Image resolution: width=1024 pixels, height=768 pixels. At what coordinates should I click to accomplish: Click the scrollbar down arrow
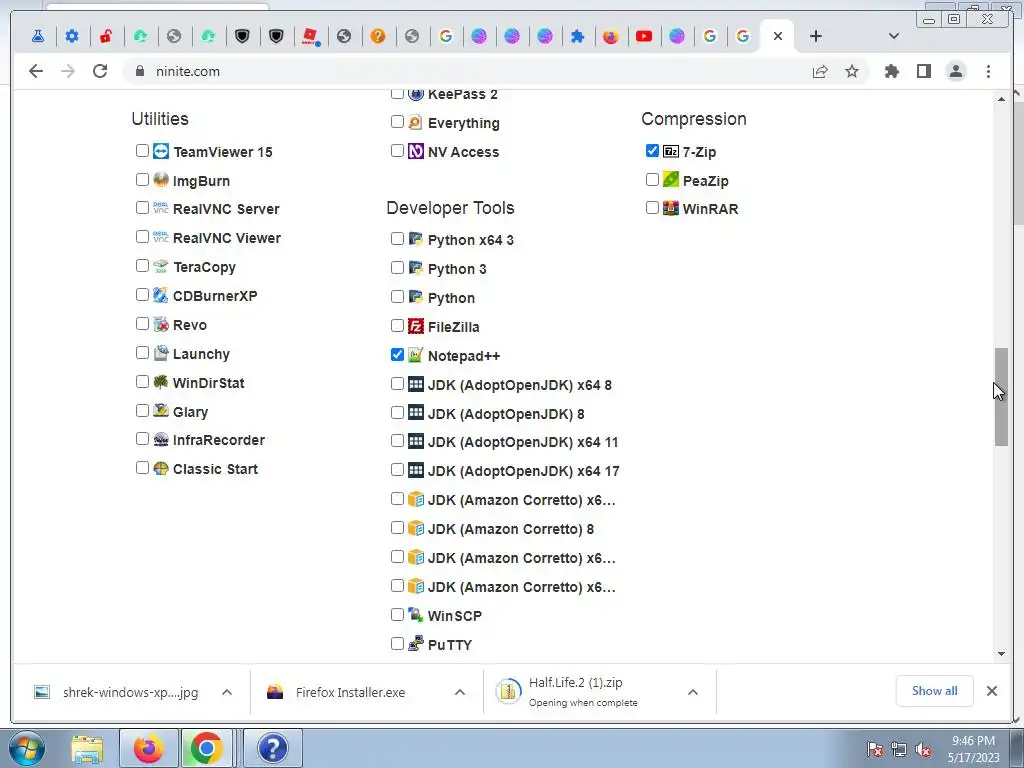1001,654
